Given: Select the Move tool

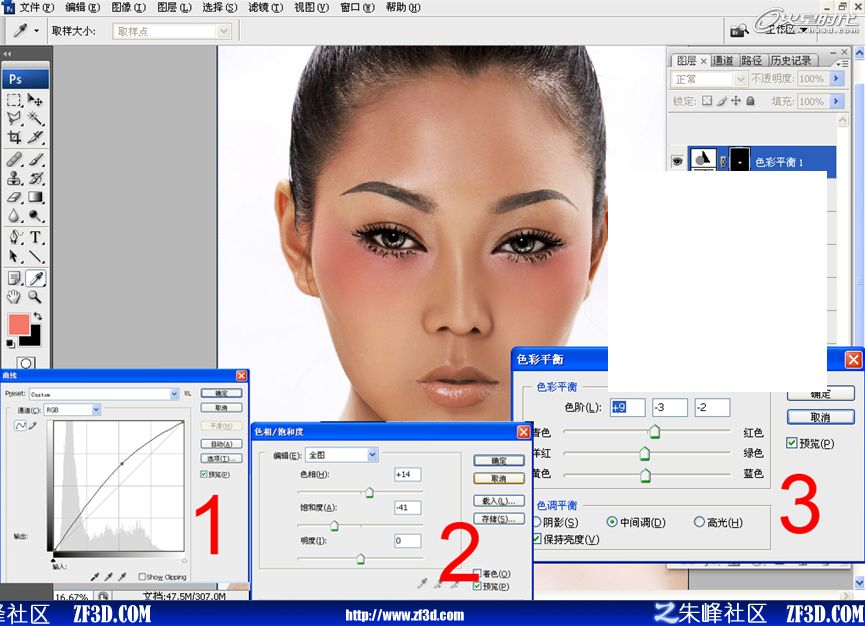Looking at the screenshot, I should tap(35, 100).
